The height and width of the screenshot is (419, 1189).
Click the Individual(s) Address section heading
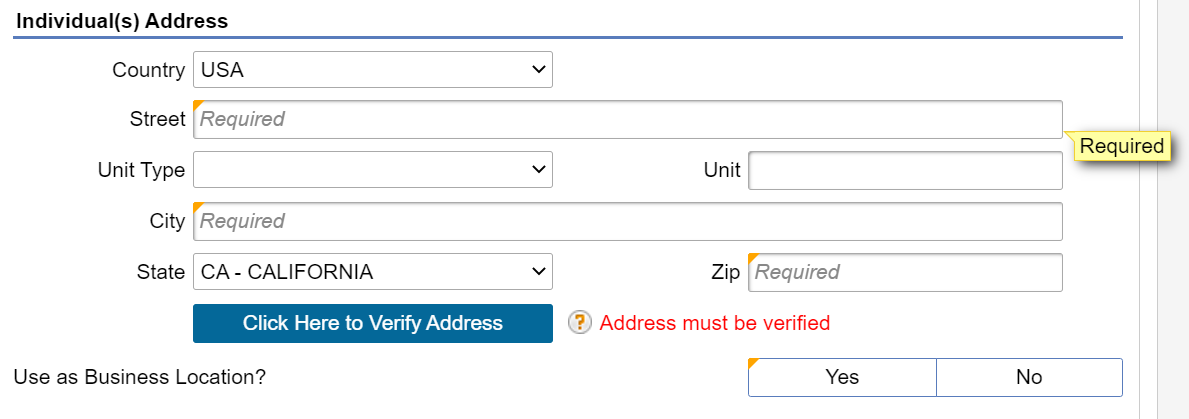pyautogui.click(x=122, y=21)
